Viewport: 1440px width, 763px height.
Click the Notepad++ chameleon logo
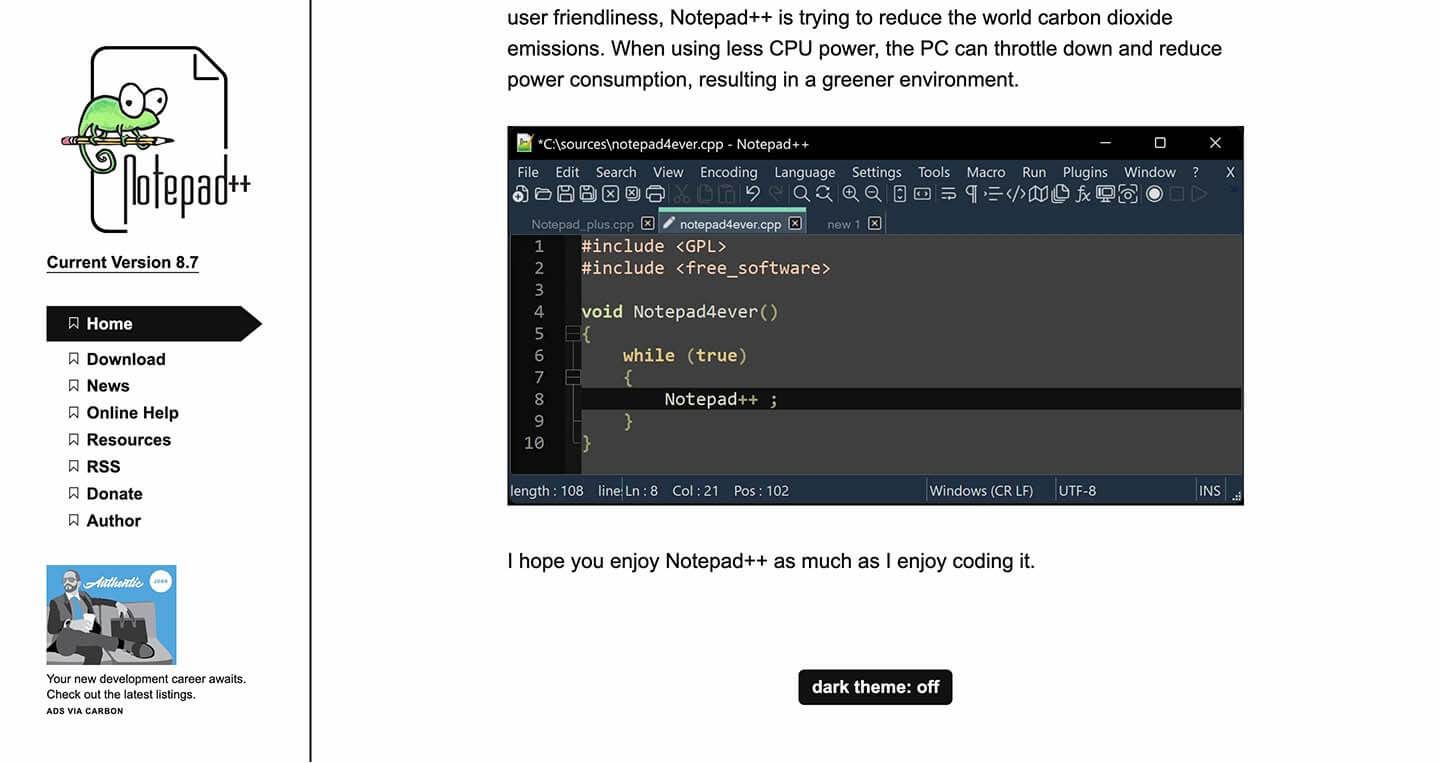[x=155, y=140]
